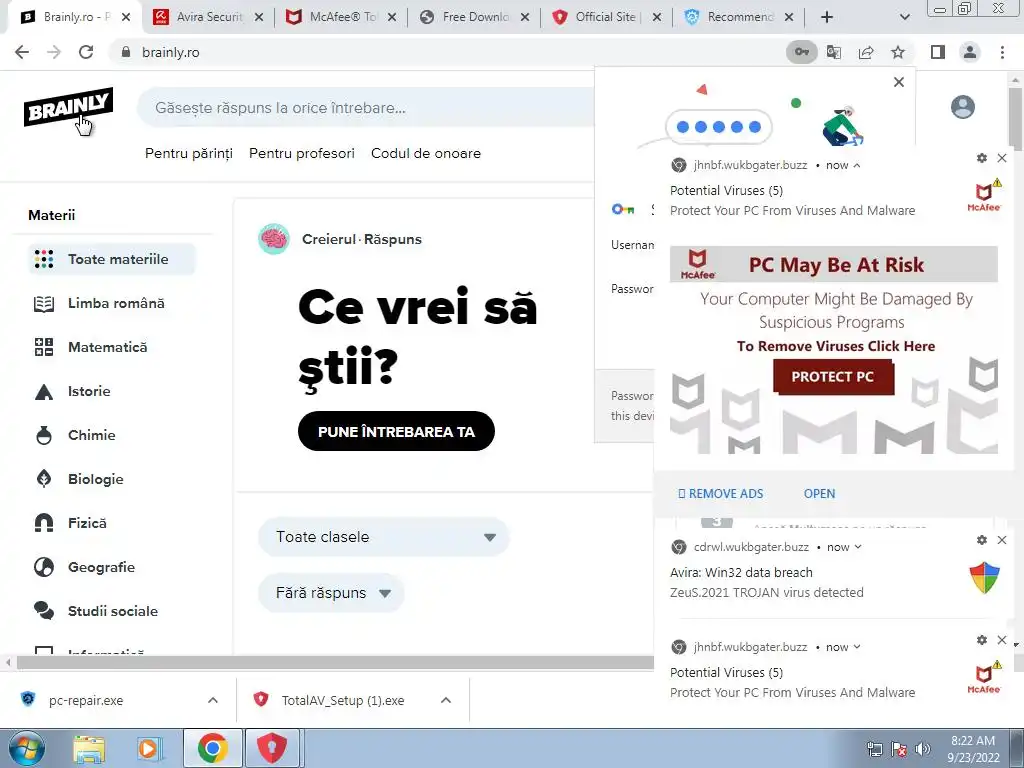Image resolution: width=1024 pixels, height=768 pixels.
Task: Reload the brainly.ro page
Action: click(x=86, y=52)
